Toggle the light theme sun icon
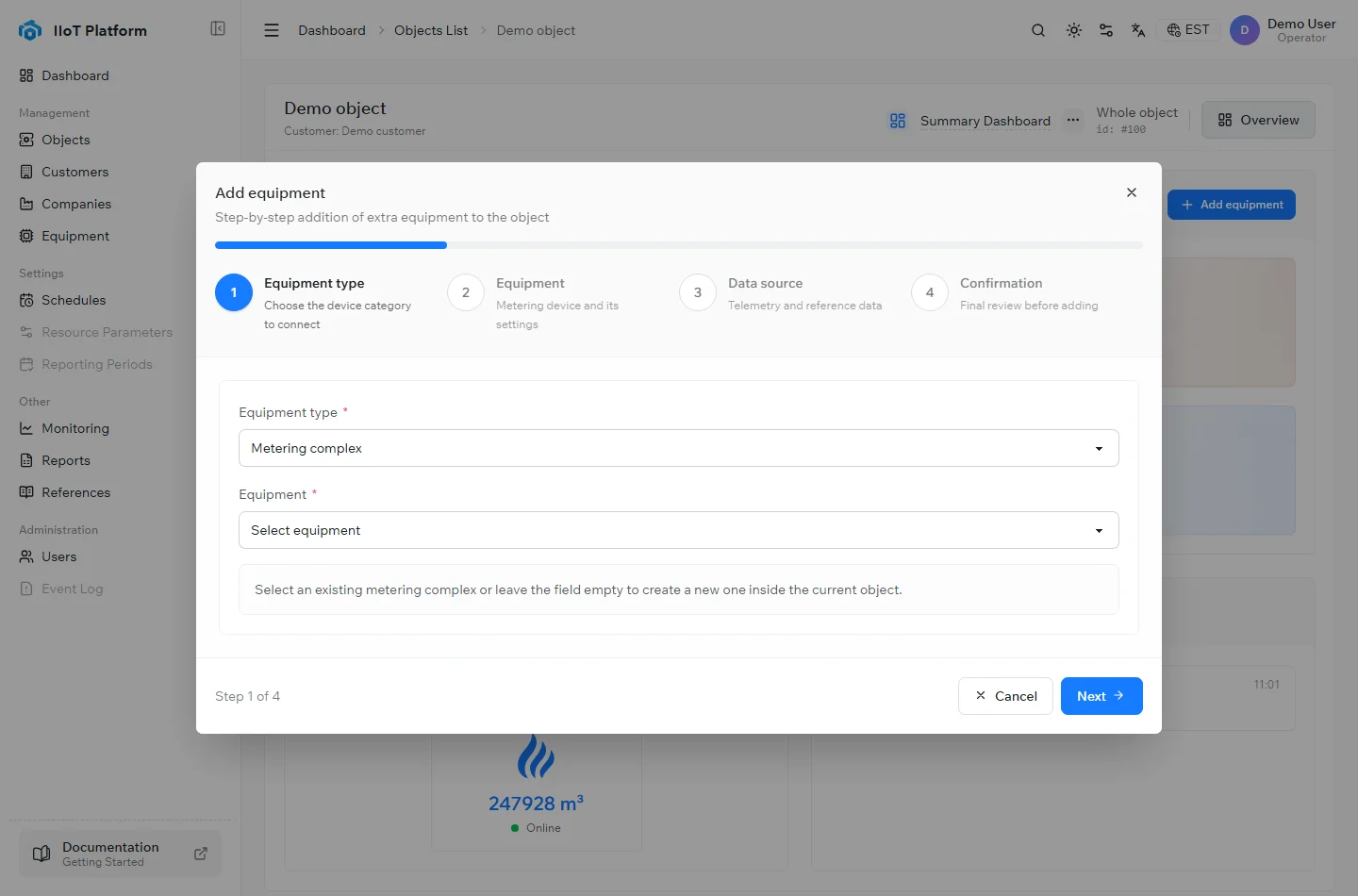Viewport: 1358px width, 896px height. (x=1073, y=30)
